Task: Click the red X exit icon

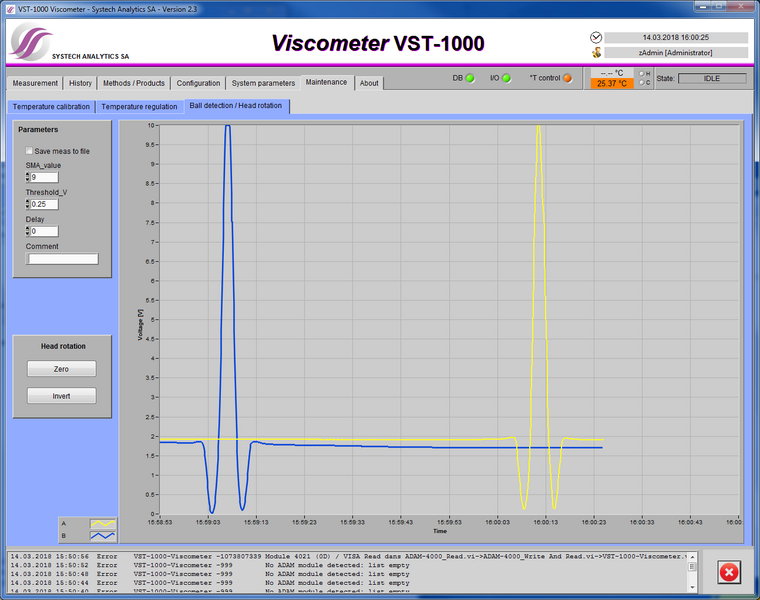Action: coord(728,572)
